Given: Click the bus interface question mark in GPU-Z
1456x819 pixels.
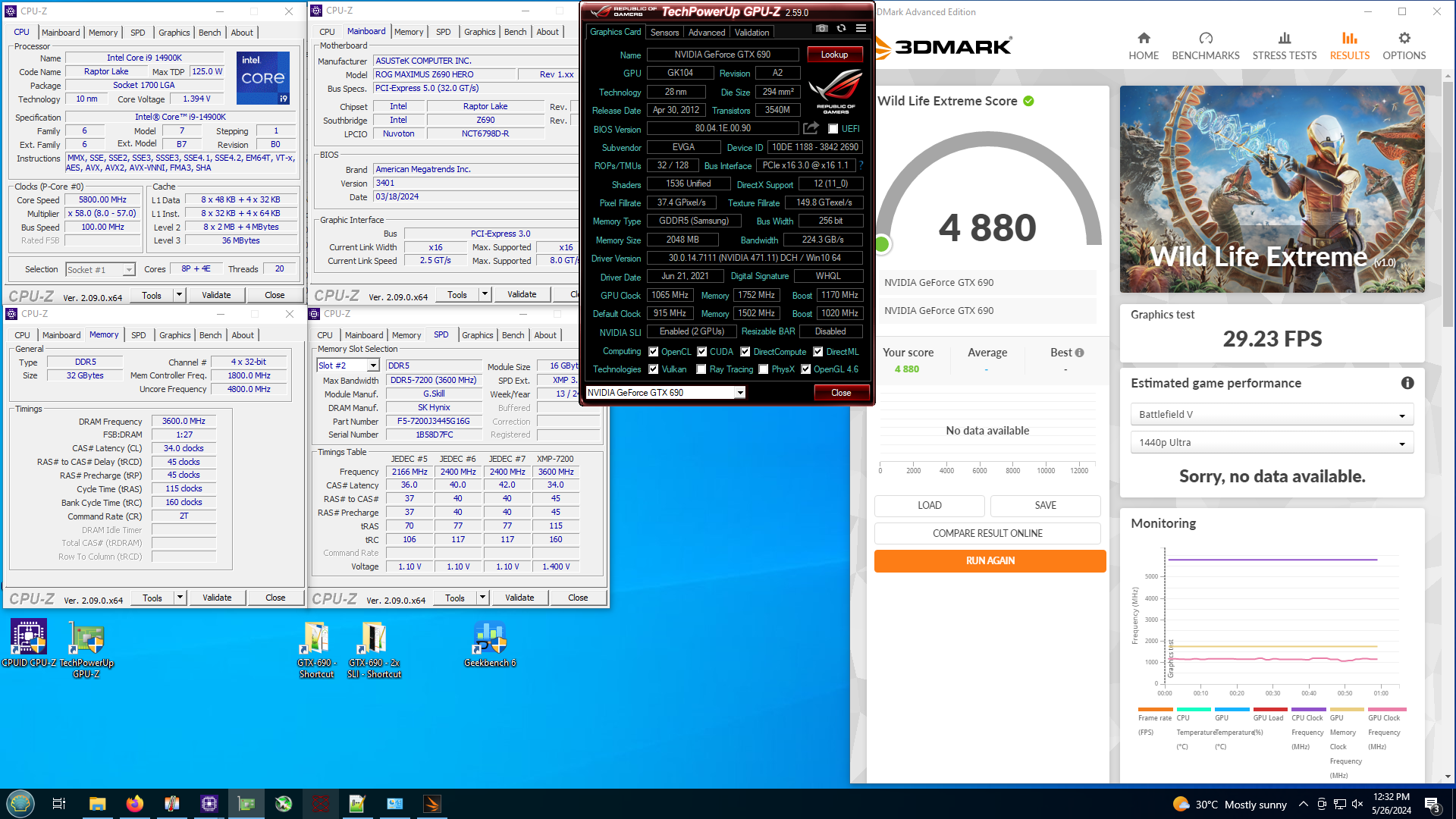Looking at the screenshot, I should 861,165.
